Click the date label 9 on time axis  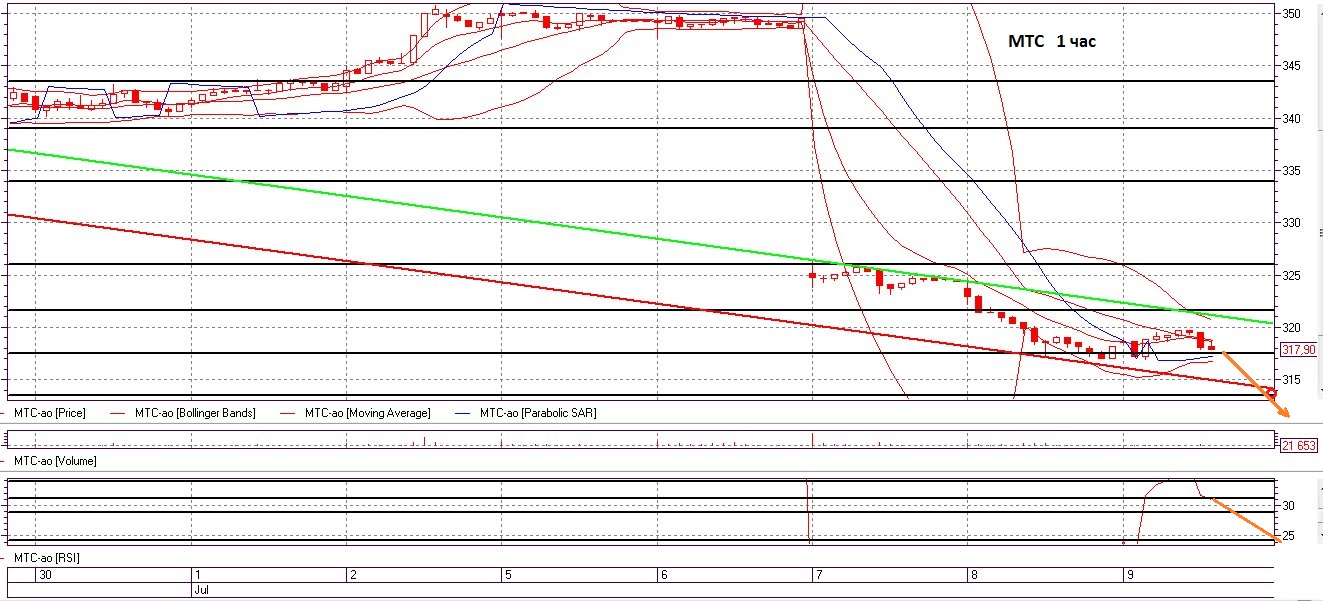[1129, 575]
